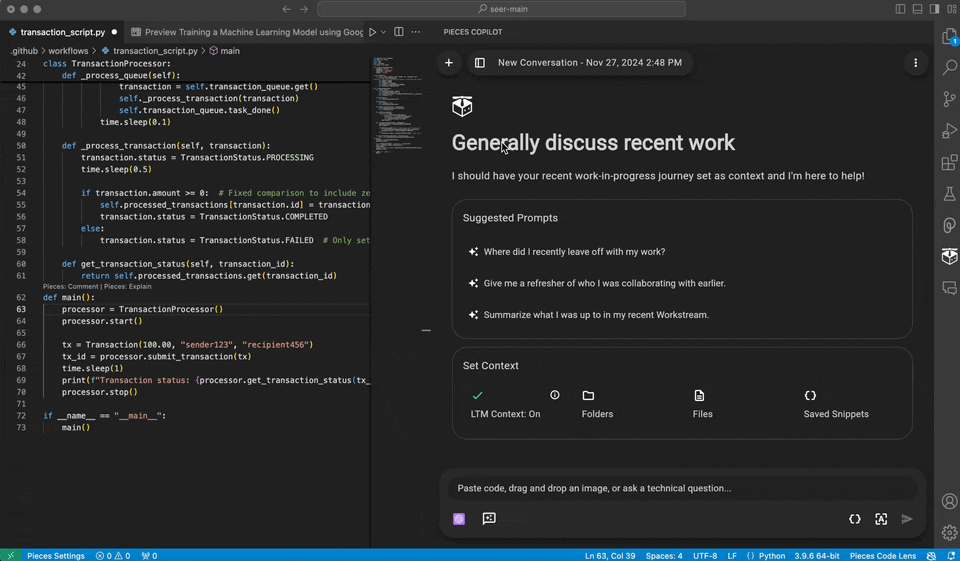The image size is (960, 561).
Task: Click the Pieces: Comment code lens
Action: 70,287
